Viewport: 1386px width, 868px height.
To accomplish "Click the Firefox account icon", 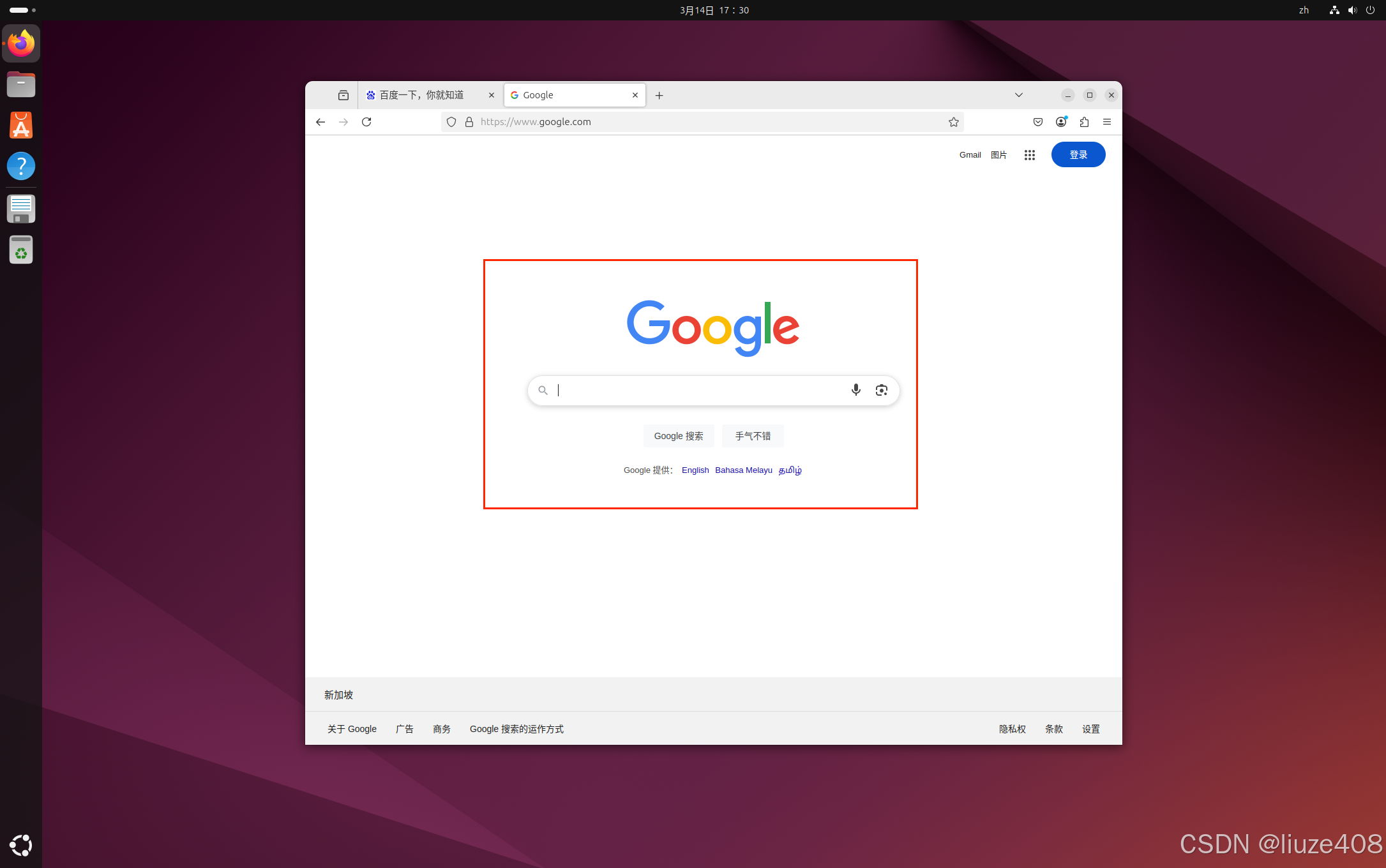I will coord(1060,122).
